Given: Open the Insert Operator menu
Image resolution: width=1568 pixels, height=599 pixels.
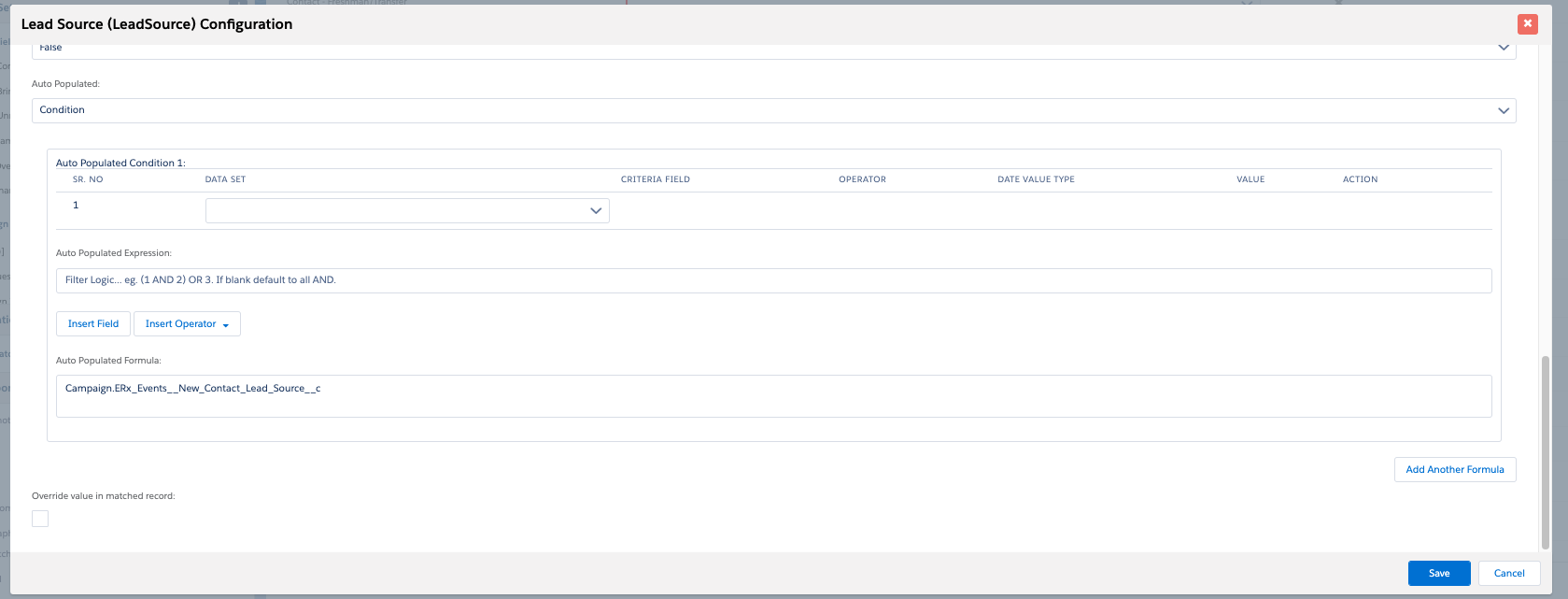Looking at the screenshot, I should pyautogui.click(x=187, y=324).
